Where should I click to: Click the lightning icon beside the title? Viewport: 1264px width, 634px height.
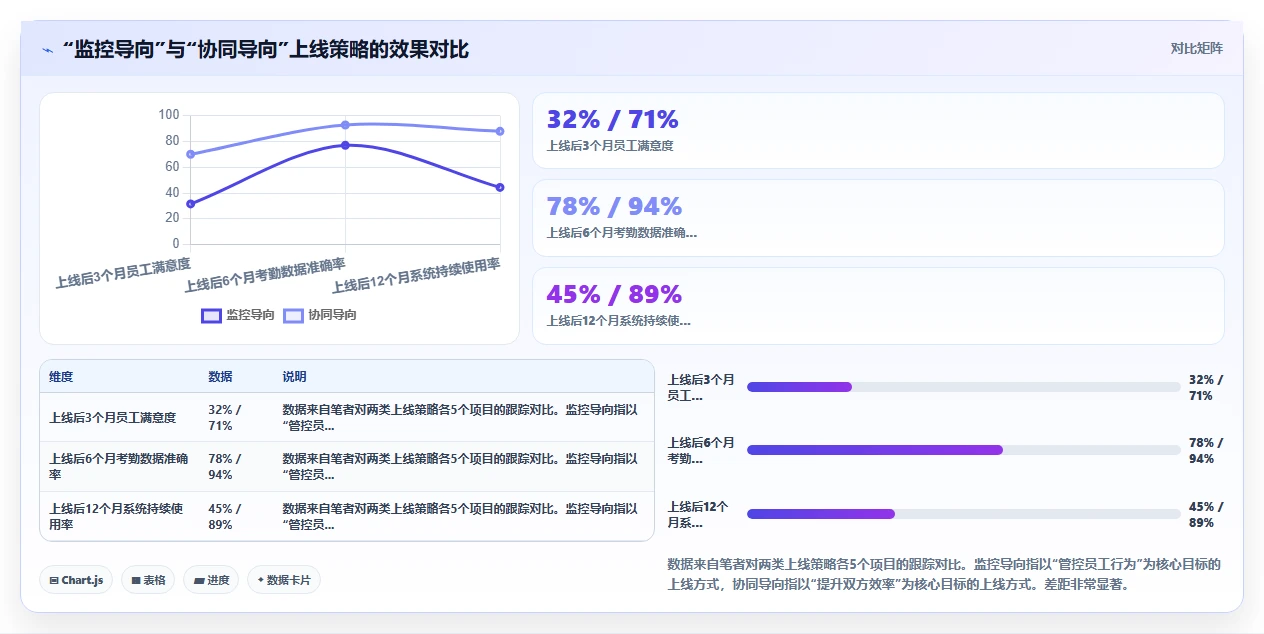(x=47, y=50)
